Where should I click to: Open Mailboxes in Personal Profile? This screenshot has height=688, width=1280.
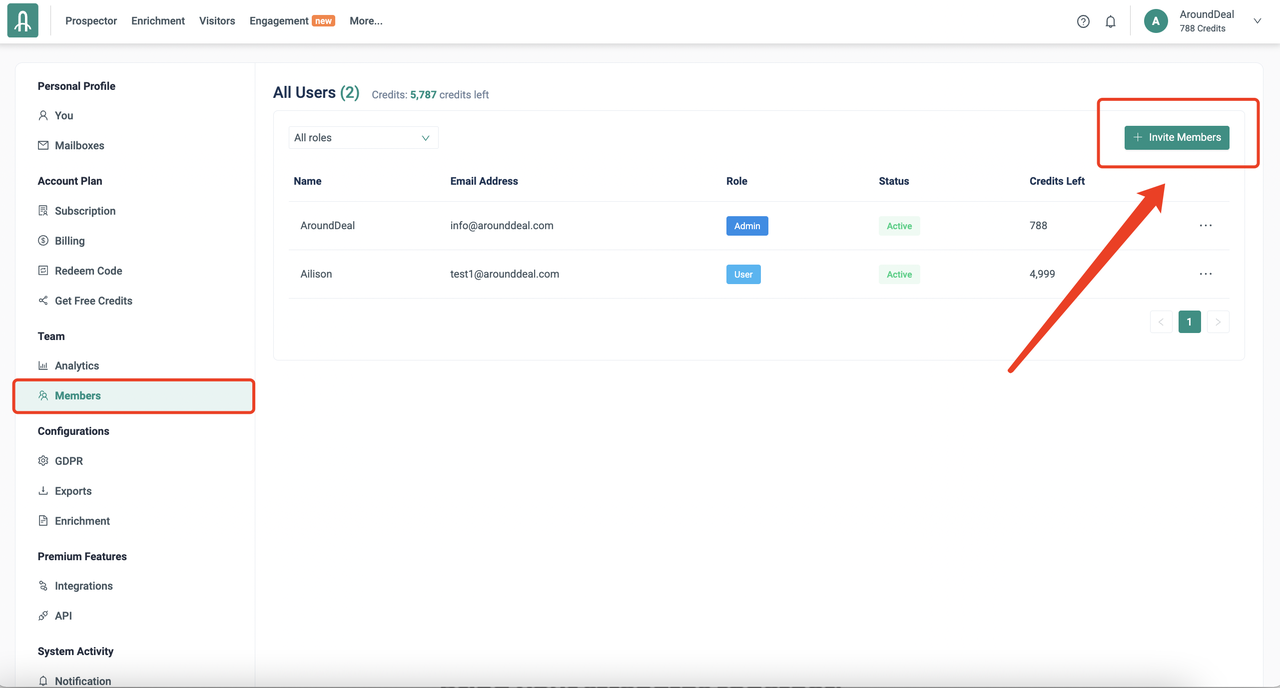pyautogui.click(x=79, y=146)
